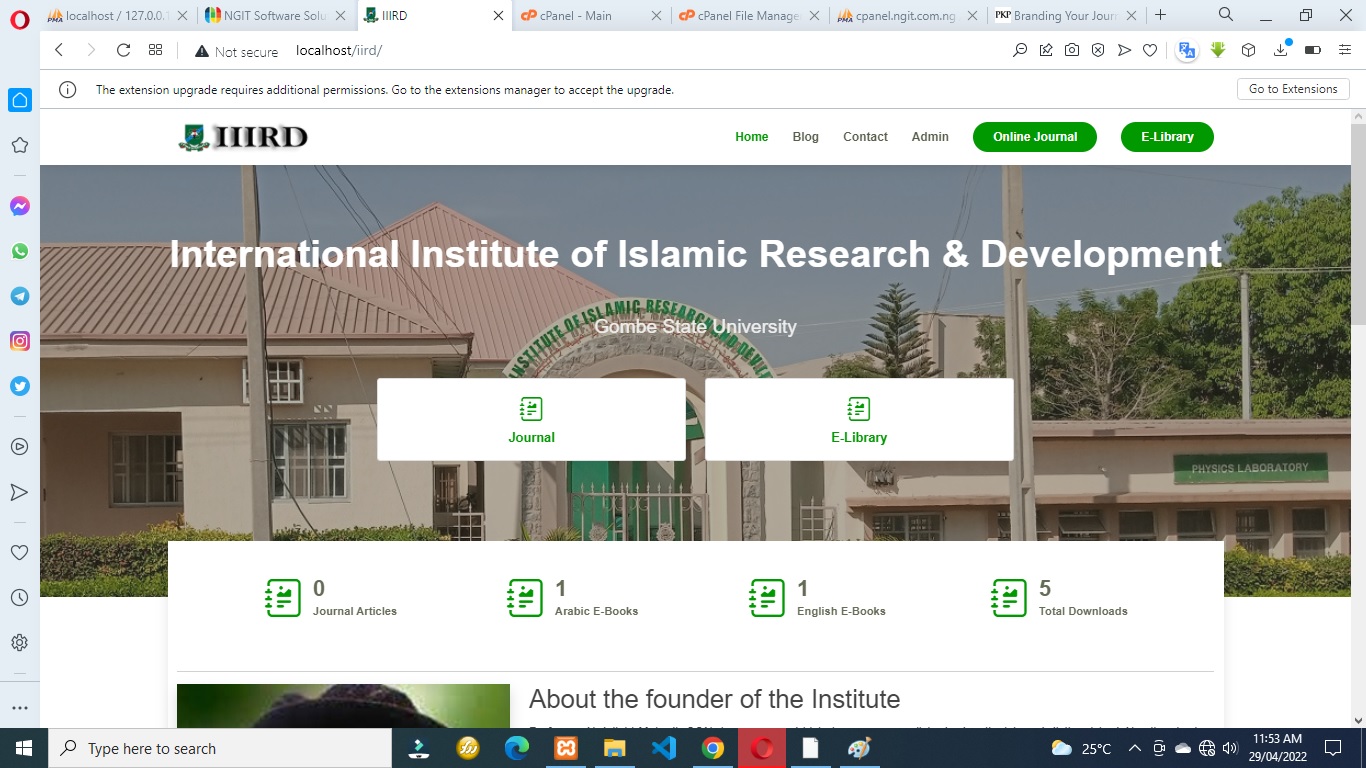Open sidebar bookmarks star icon
1366x768 pixels.
tap(20, 145)
